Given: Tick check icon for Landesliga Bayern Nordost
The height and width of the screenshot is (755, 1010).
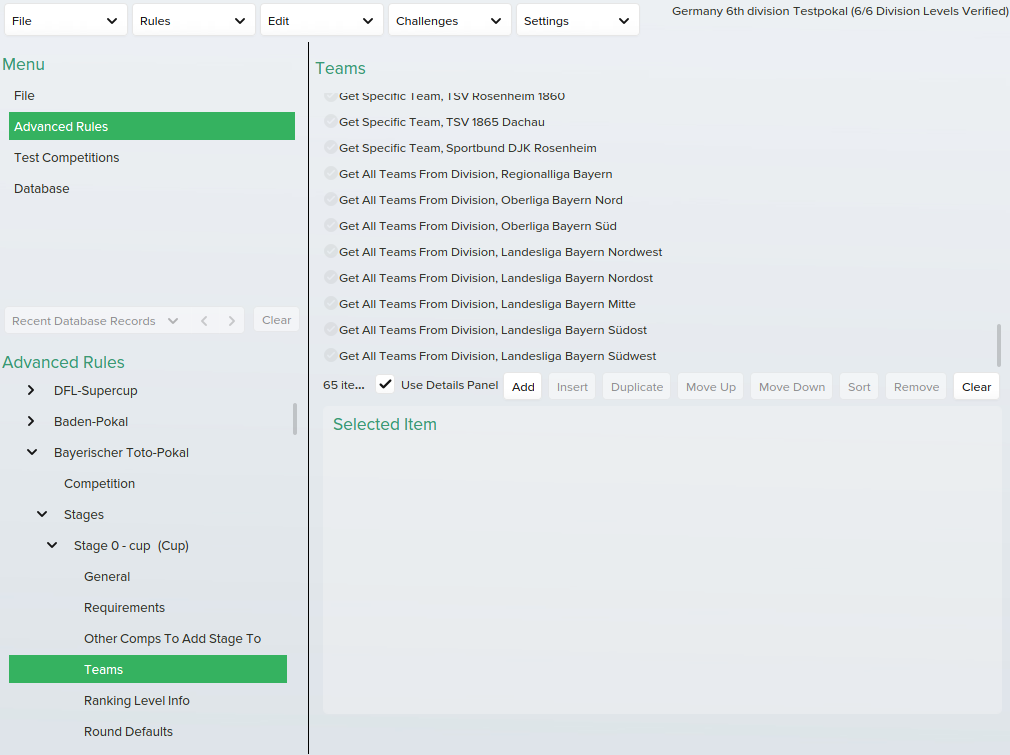Looking at the screenshot, I should pyautogui.click(x=330, y=277).
